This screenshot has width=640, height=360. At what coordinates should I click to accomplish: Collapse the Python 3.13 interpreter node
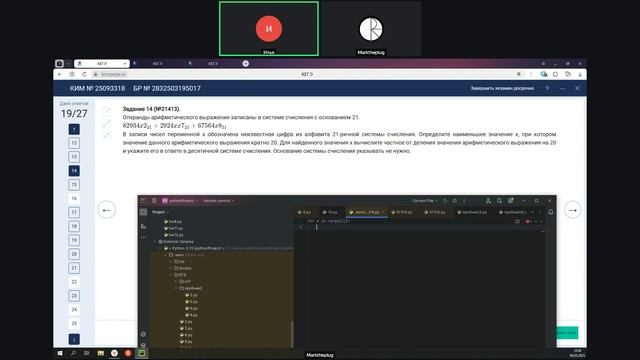pyautogui.click(x=161, y=248)
